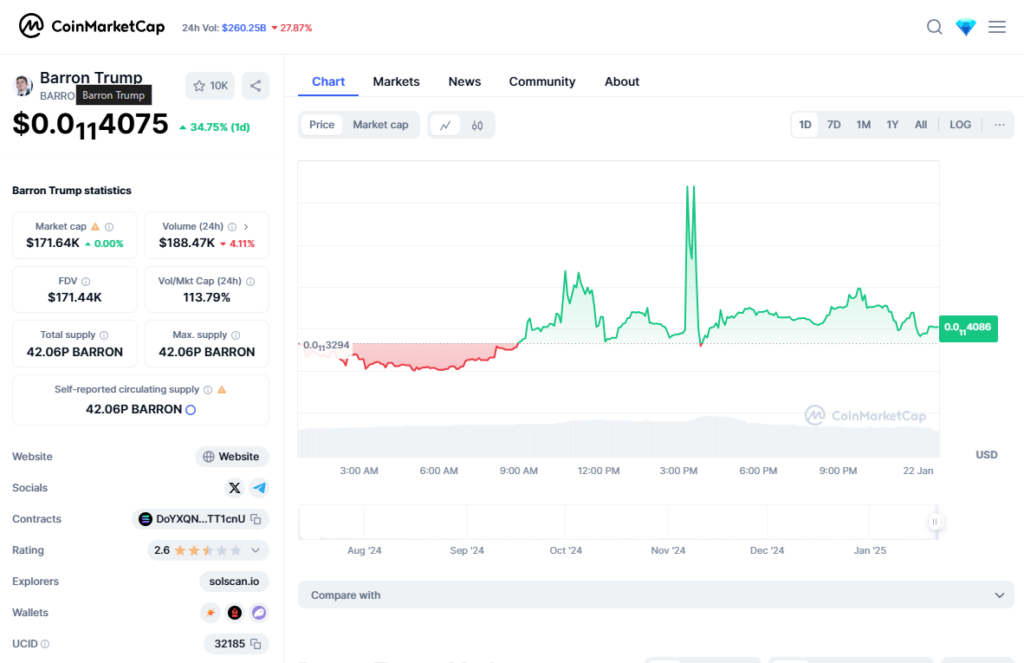Viewport: 1024px width, 663px height.
Task: Open the search magnifier icon
Action: [x=935, y=27]
